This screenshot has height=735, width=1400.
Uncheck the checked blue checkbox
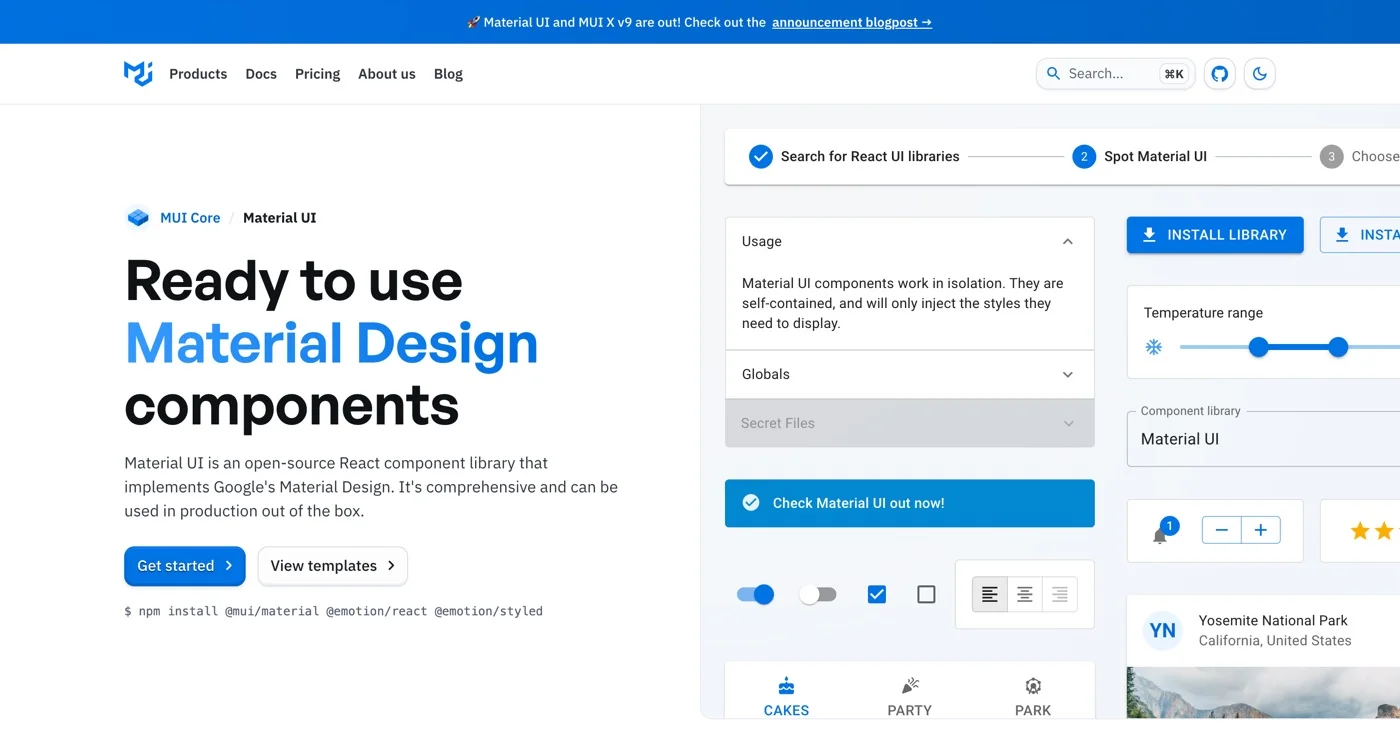(x=877, y=594)
